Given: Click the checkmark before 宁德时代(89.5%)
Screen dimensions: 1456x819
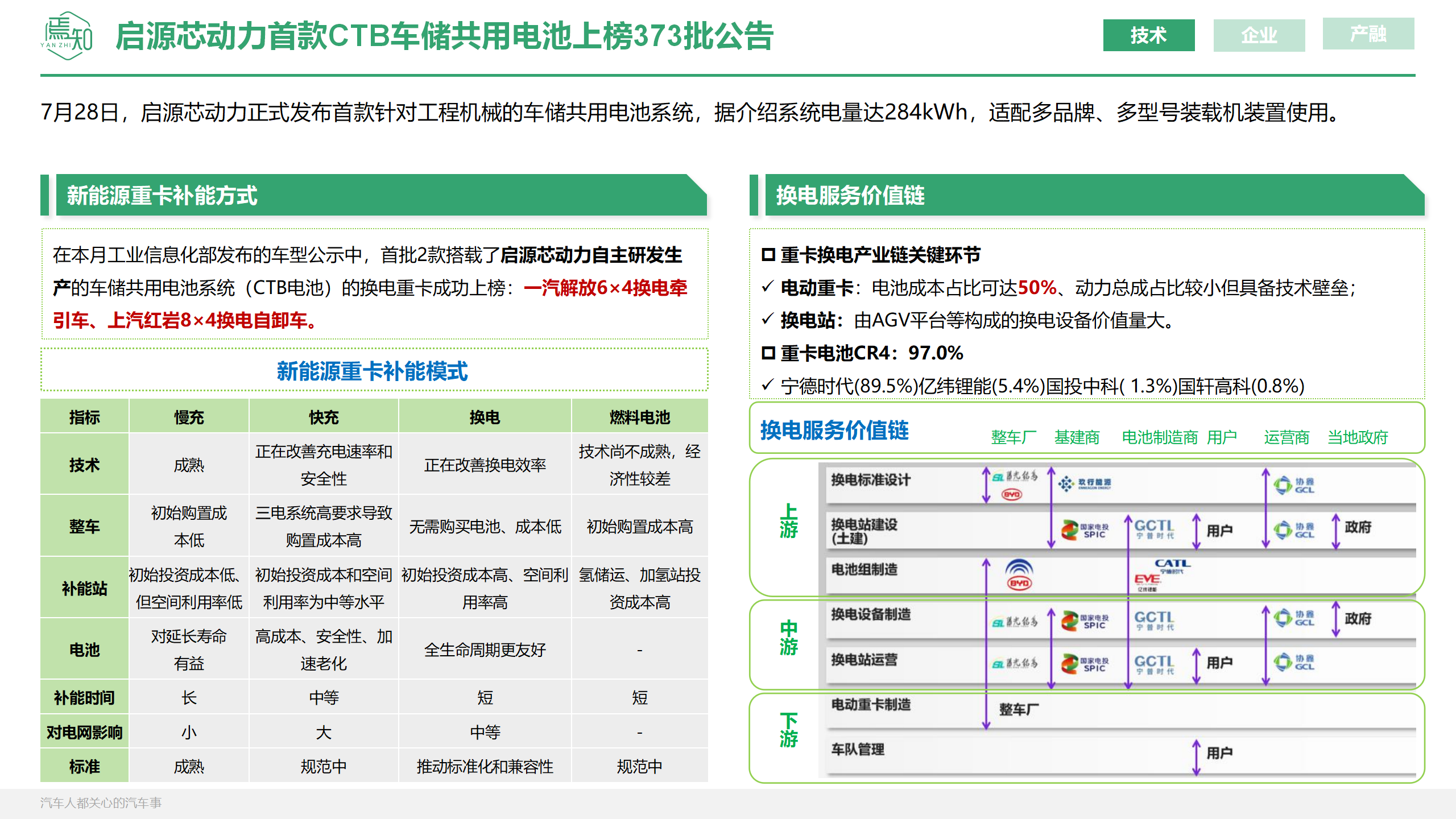Looking at the screenshot, I should (768, 384).
